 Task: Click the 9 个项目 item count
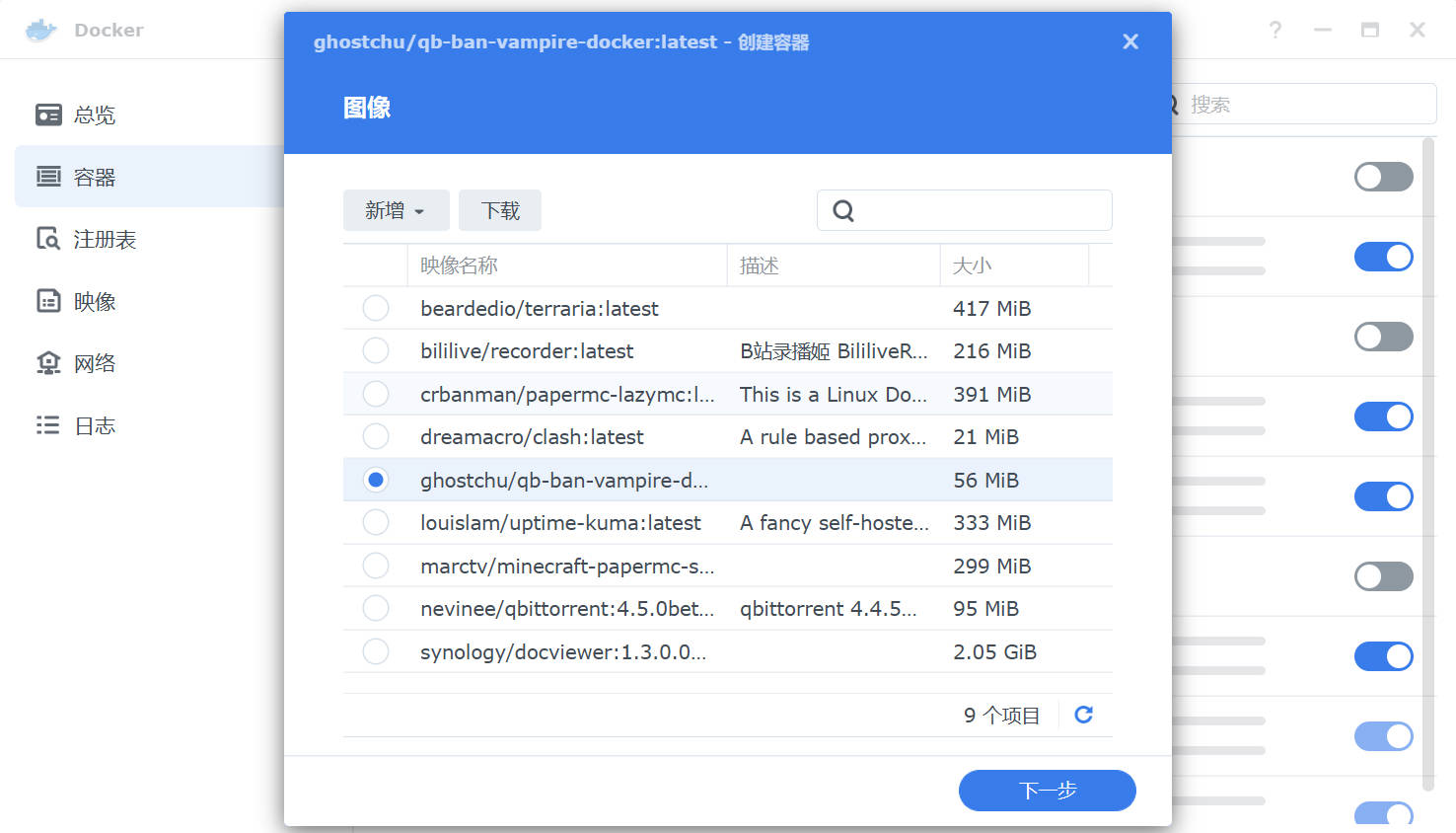coord(1001,715)
